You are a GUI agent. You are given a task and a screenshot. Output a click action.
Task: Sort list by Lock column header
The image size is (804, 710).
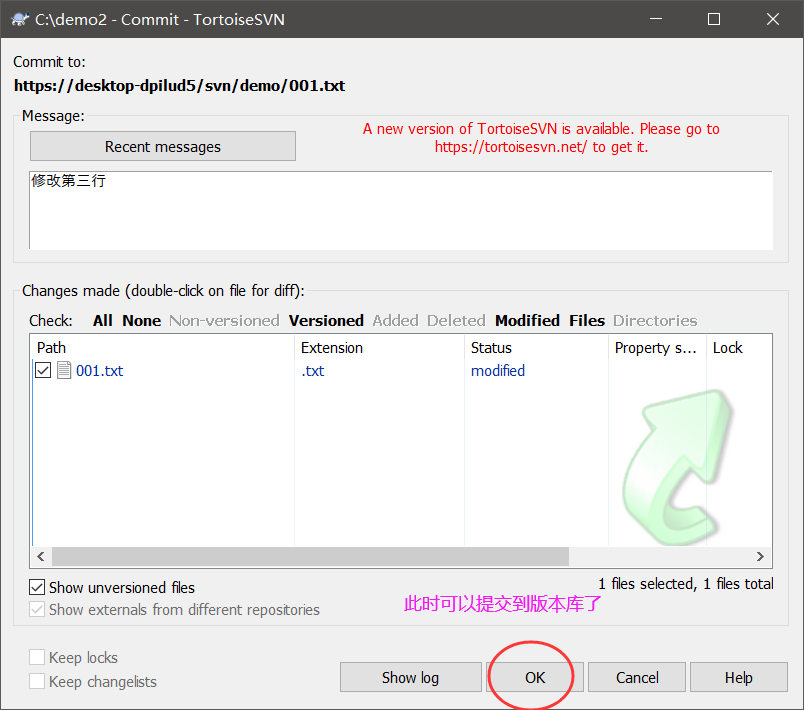(x=739, y=348)
